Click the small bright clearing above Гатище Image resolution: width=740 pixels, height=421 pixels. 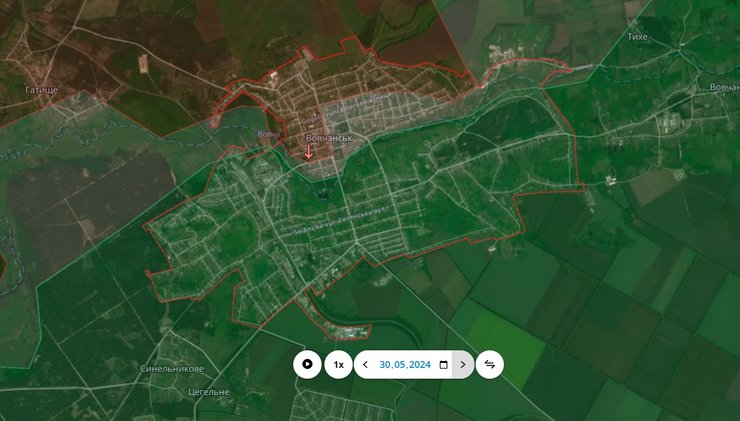145,63
